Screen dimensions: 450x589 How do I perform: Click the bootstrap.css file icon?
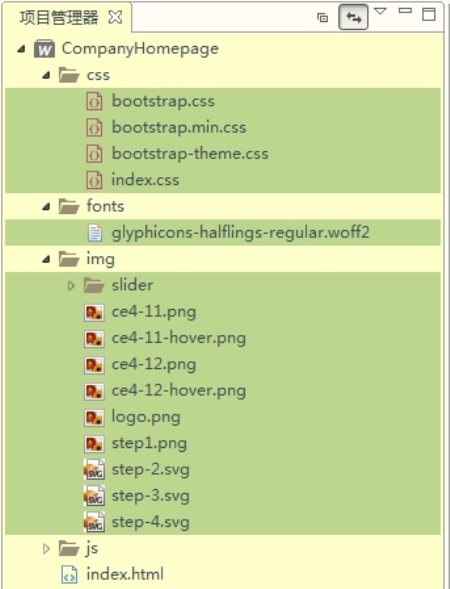point(94,101)
